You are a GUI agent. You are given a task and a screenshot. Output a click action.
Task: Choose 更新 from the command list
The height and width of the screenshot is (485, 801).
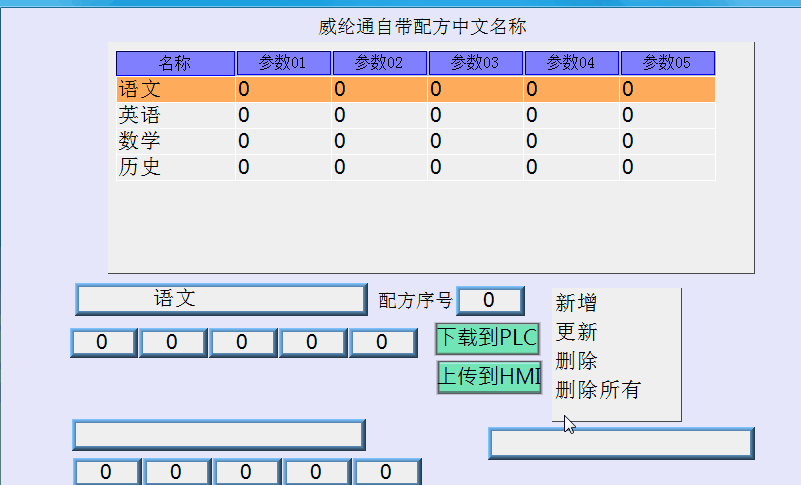click(x=576, y=332)
